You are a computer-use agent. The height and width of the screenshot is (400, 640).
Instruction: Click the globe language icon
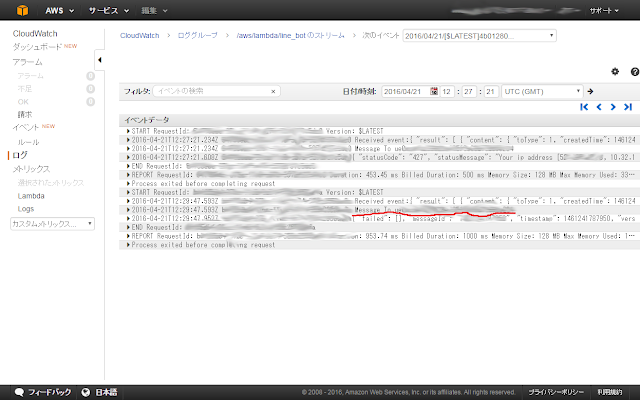click(85, 392)
